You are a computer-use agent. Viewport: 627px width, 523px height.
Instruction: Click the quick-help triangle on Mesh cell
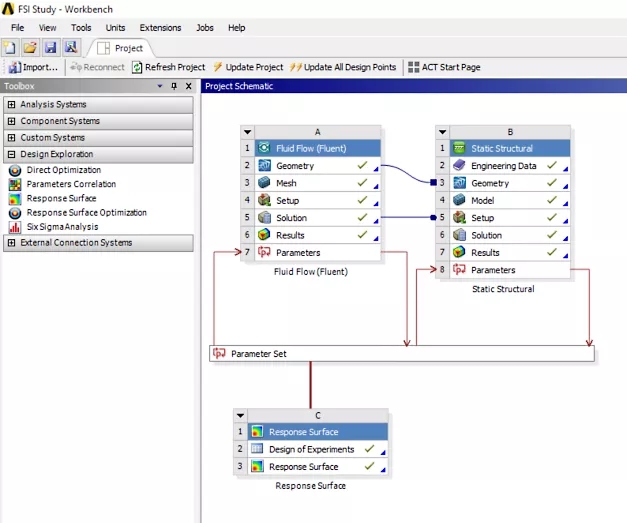click(x=376, y=186)
